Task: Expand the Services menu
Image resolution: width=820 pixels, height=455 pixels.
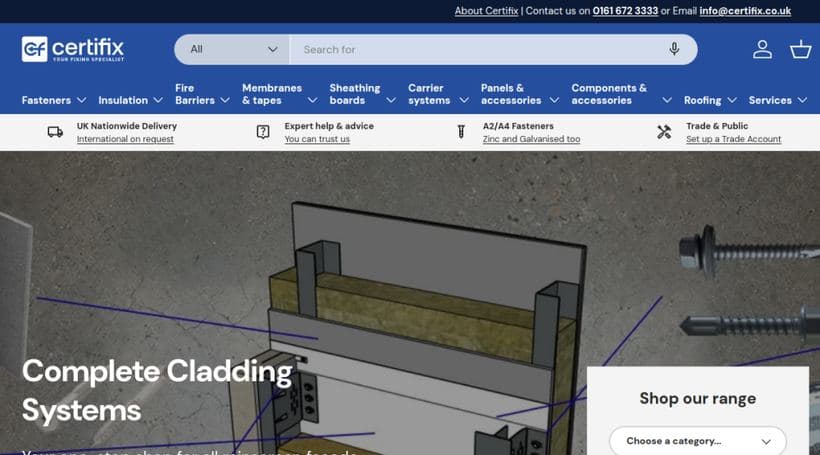Action: coord(778,100)
